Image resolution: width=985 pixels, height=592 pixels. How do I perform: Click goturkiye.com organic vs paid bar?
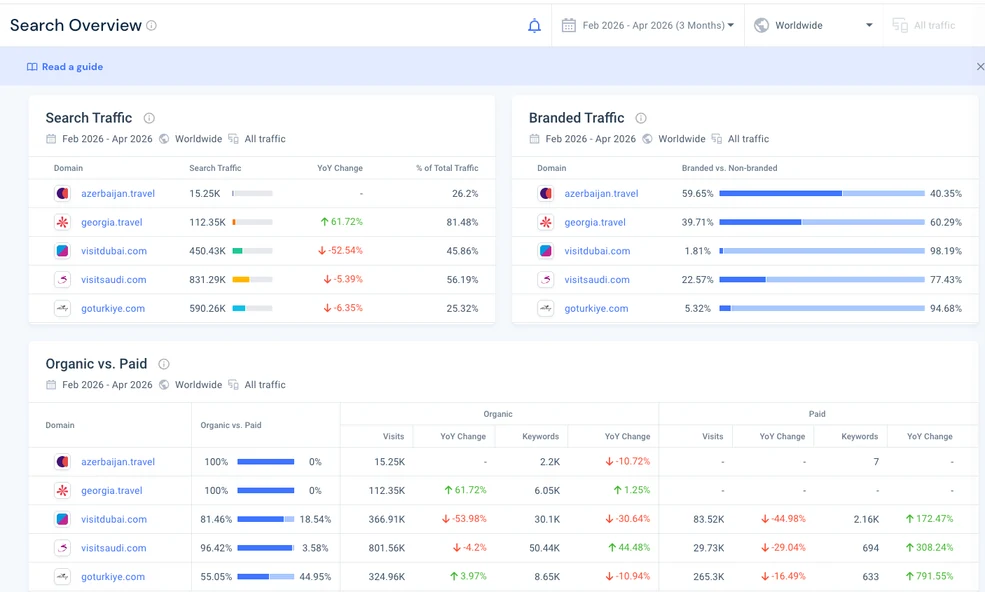[x=266, y=577]
